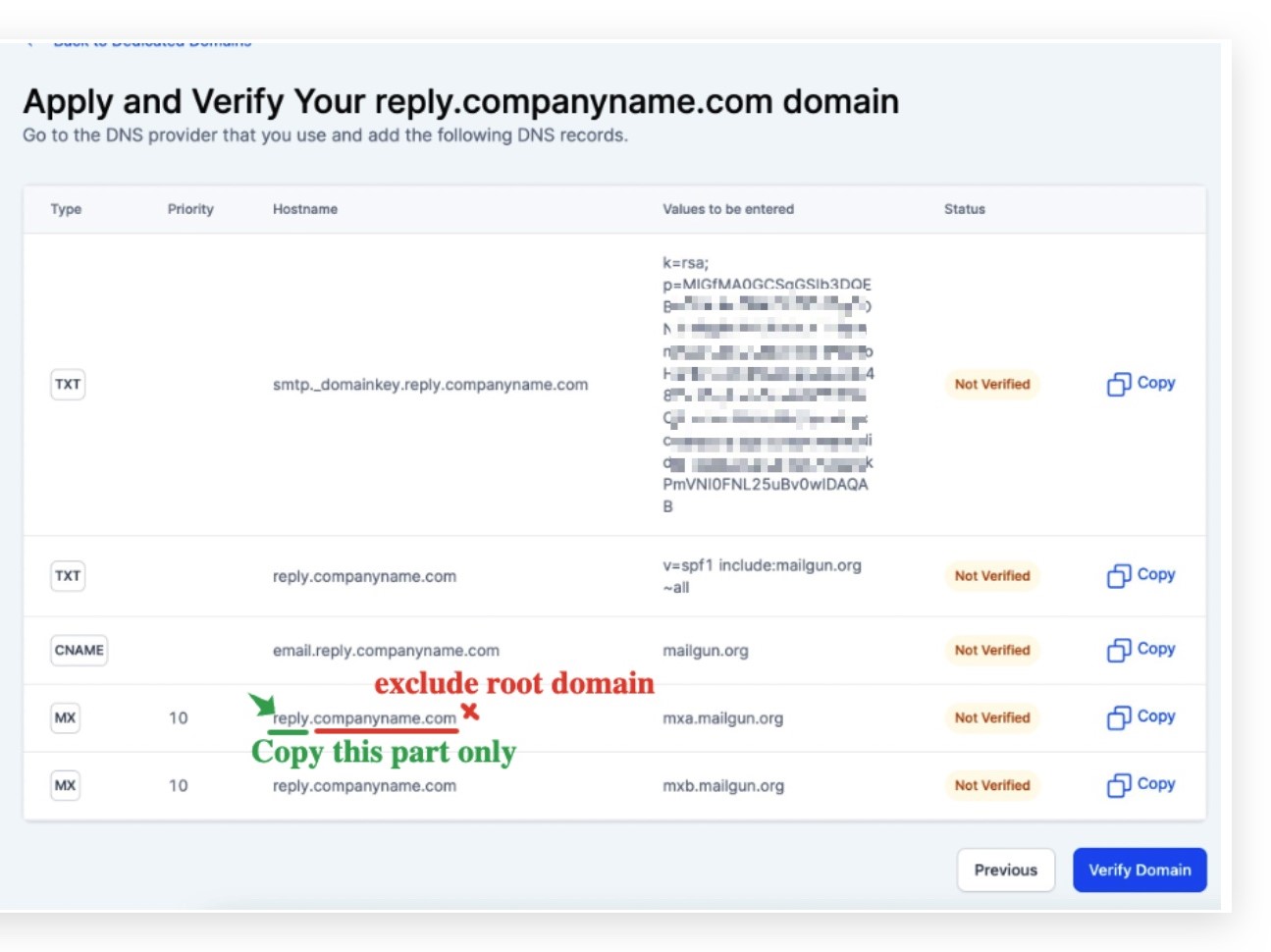Click the Type column header
The image size is (1271, 952).
(66, 209)
